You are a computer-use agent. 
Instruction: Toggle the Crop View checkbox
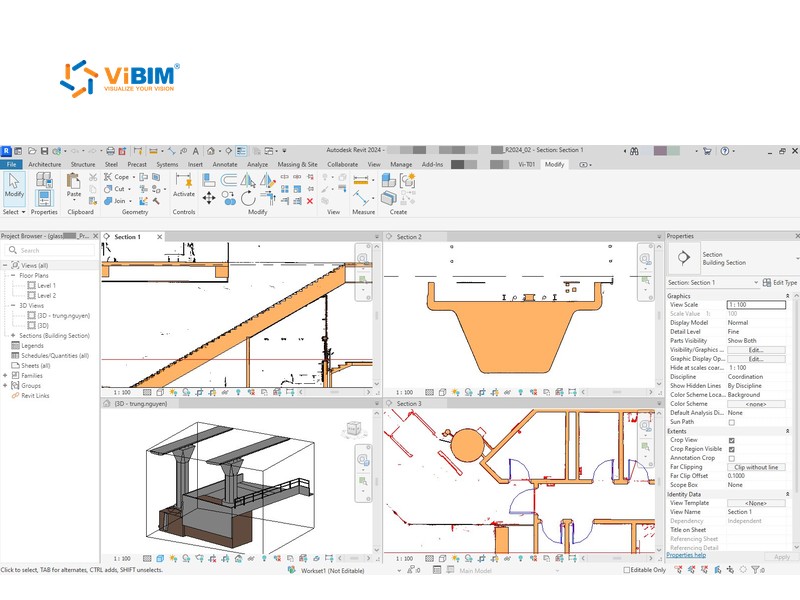[x=732, y=440]
